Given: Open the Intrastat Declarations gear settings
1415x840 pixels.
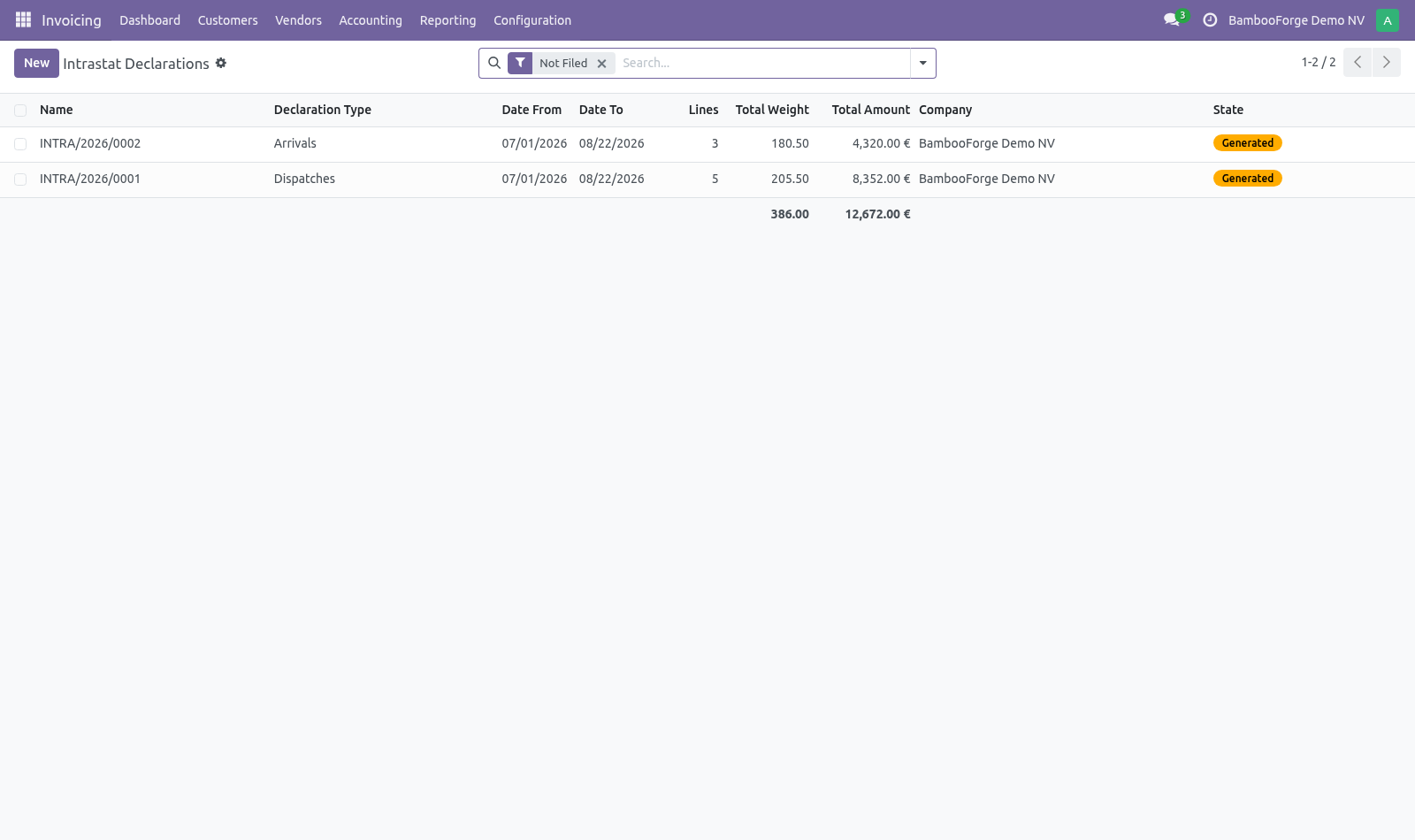Looking at the screenshot, I should tap(221, 63).
